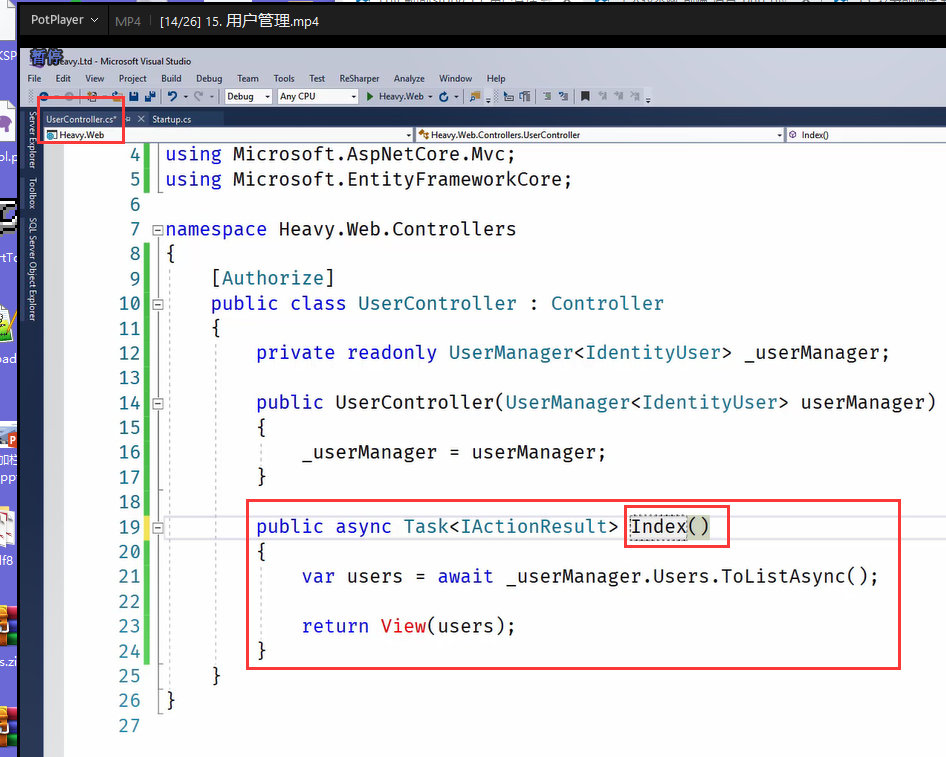Open the Window menu
This screenshot has width=946, height=757.
(455, 78)
